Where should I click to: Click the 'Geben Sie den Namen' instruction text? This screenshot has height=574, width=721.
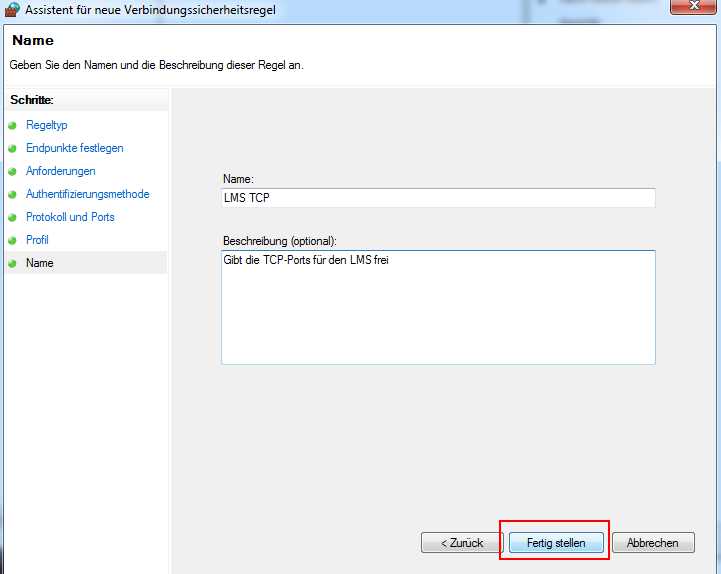[156, 65]
